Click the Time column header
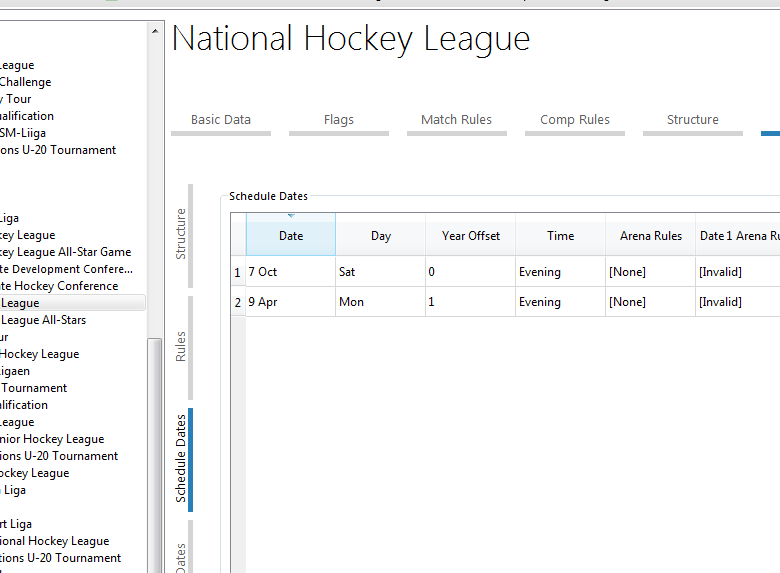Image resolution: width=780 pixels, height=573 pixels. click(561, 236)
